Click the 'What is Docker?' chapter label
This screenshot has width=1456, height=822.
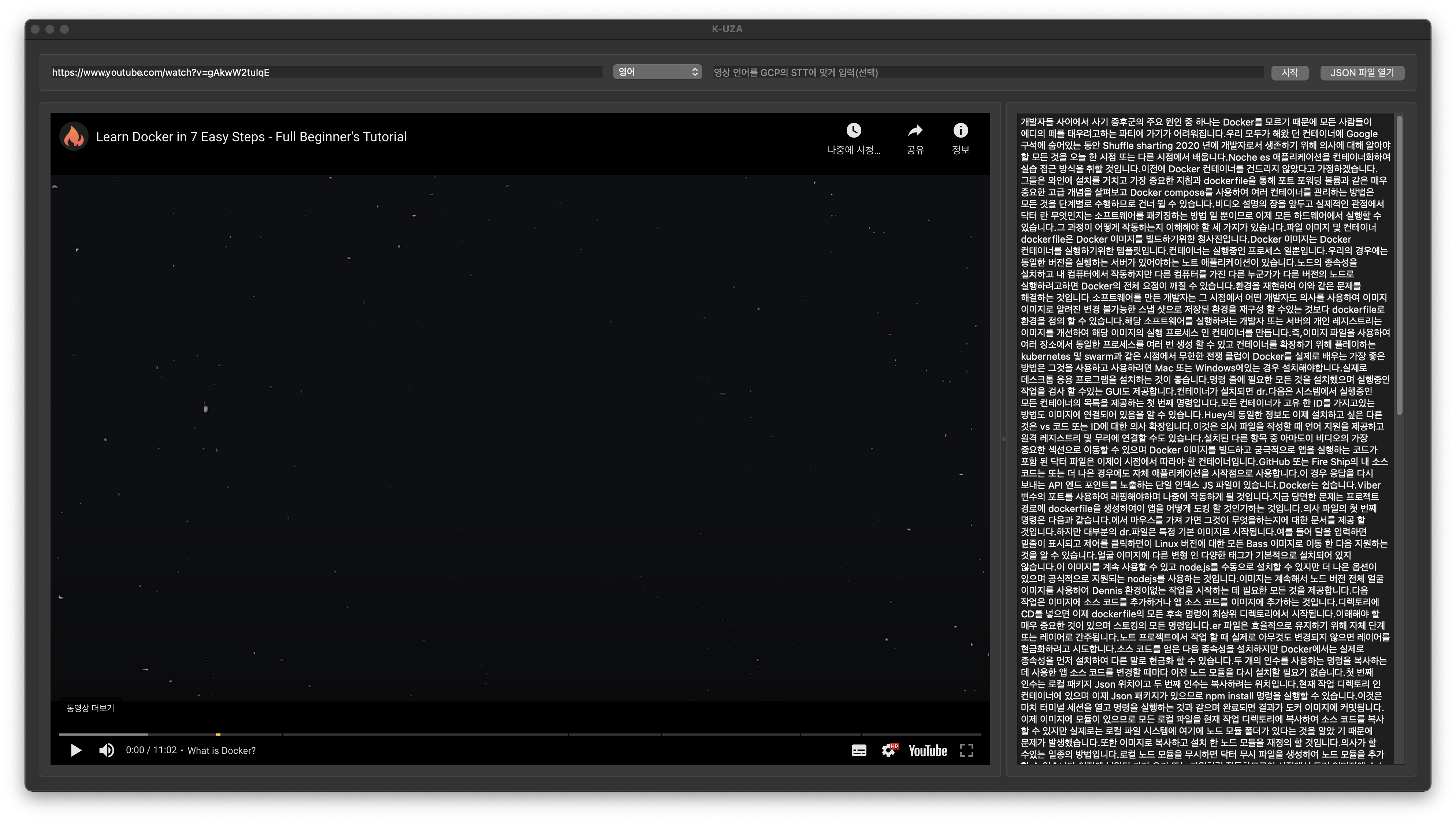click(222, 751)
